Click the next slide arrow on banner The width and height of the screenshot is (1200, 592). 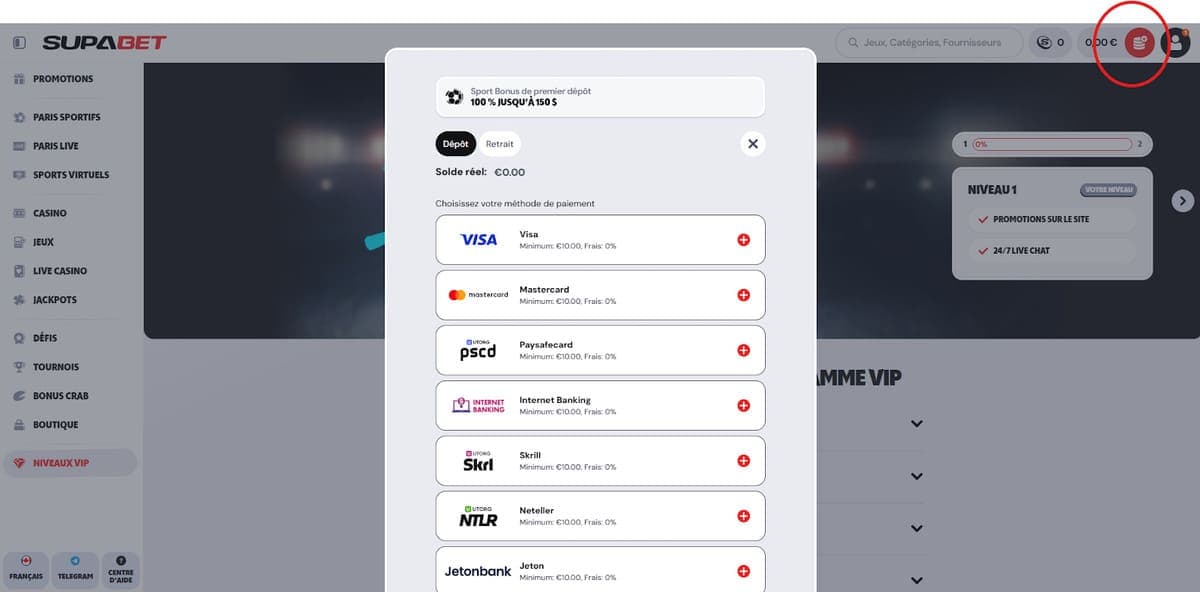[1182, 200]
